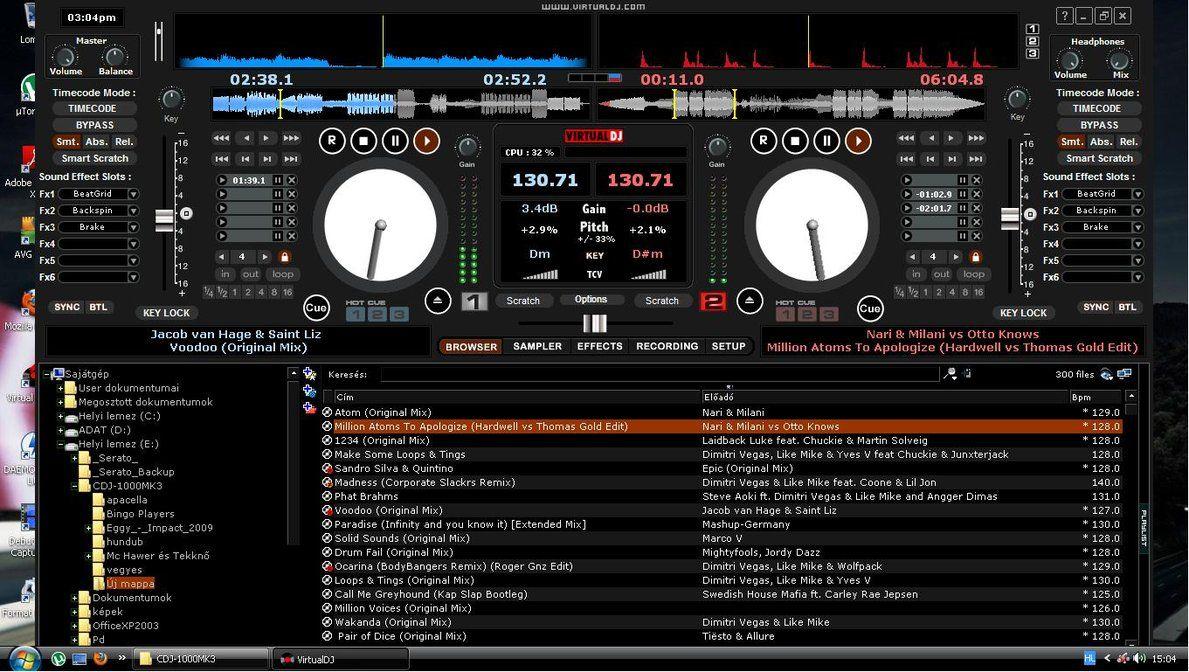1189x672 pixels.
Task: Enable SYNC on the left deck
Action: click(67, 307)
